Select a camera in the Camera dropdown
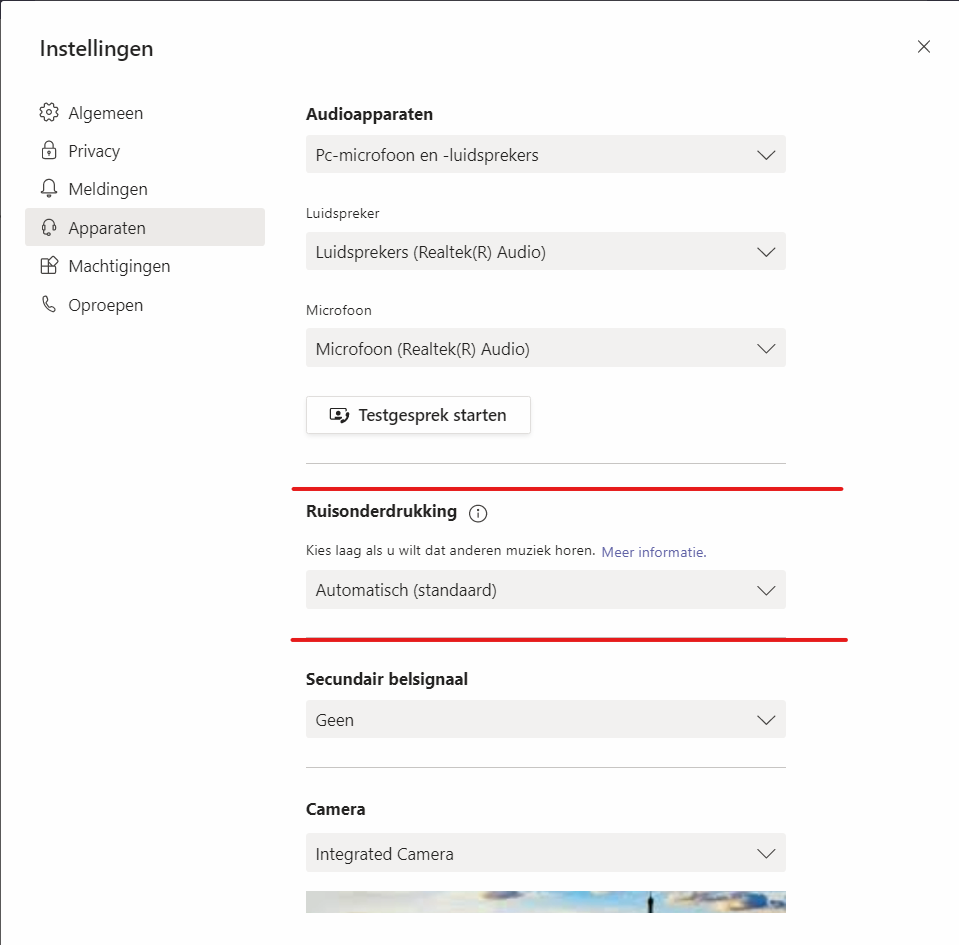The width and height of the screenshot is (959, 945). (x=545, y=854)
